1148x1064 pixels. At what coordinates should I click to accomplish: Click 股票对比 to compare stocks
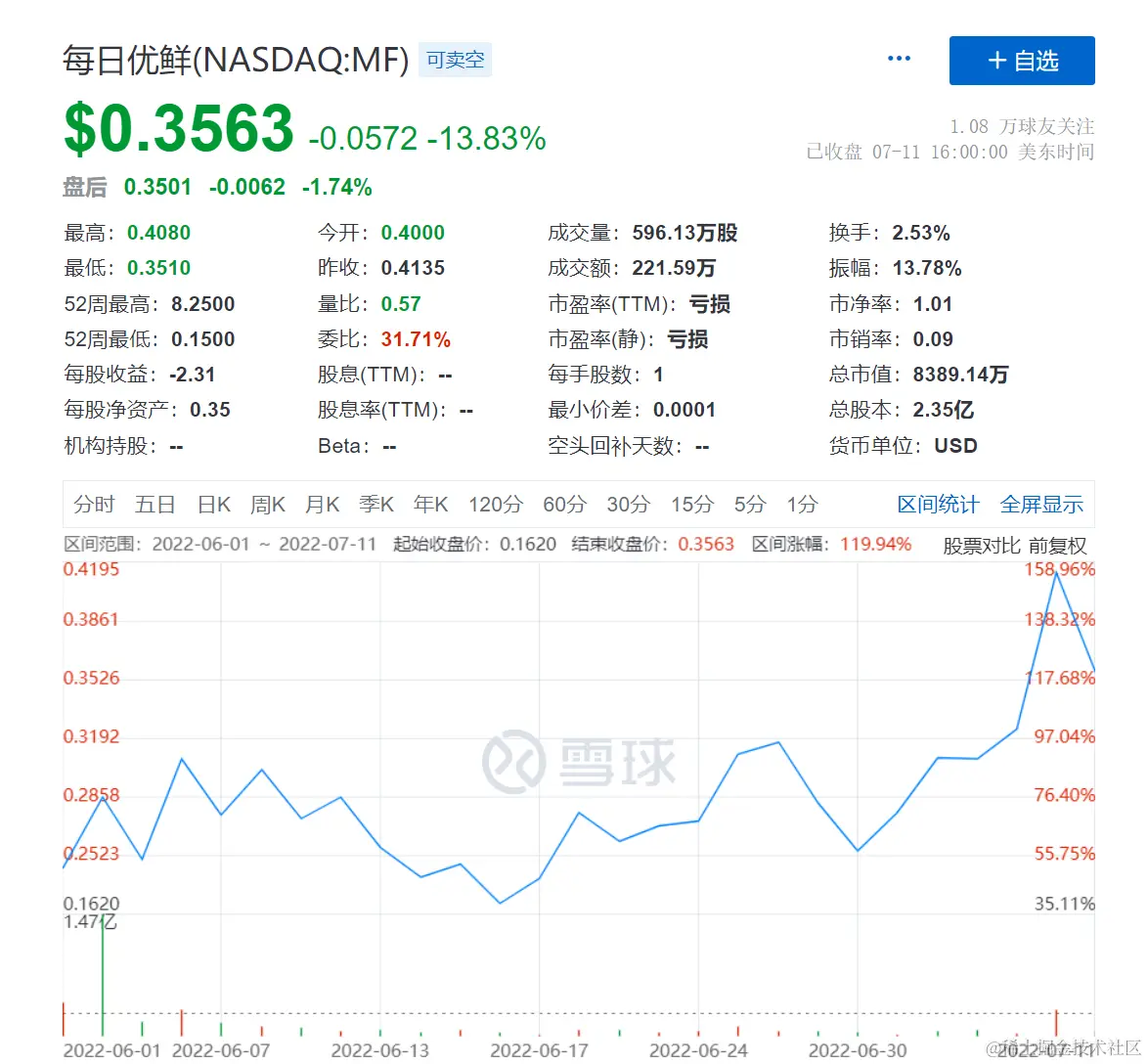[x=981, y=546]
